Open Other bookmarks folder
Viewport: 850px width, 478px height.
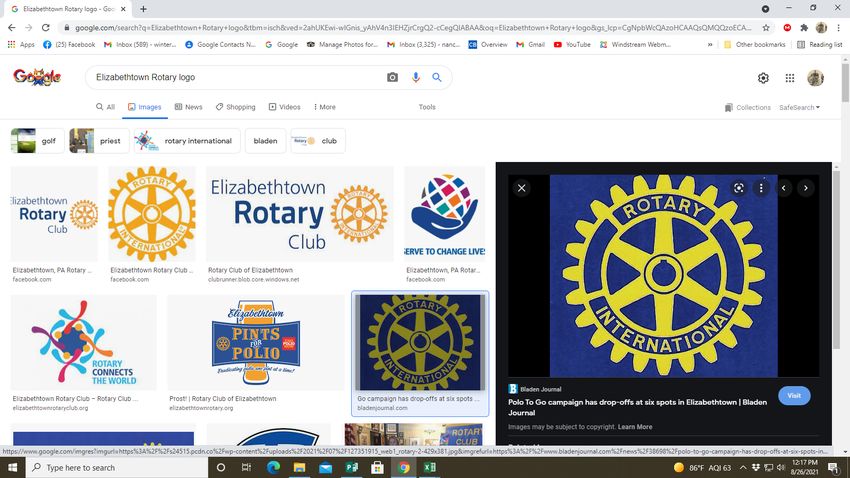(755, 44)
